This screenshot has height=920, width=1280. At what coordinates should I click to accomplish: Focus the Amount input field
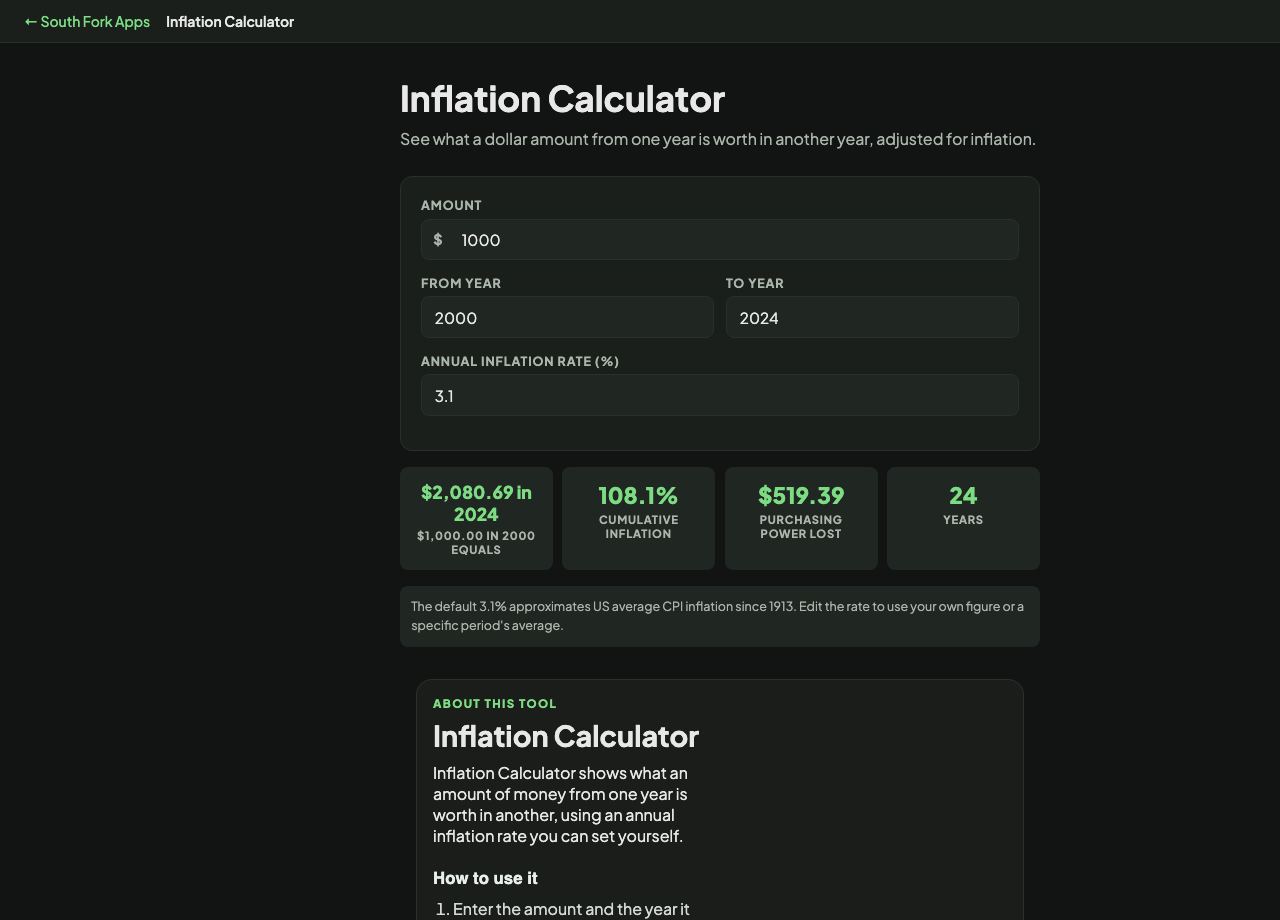tap(720, 240)
